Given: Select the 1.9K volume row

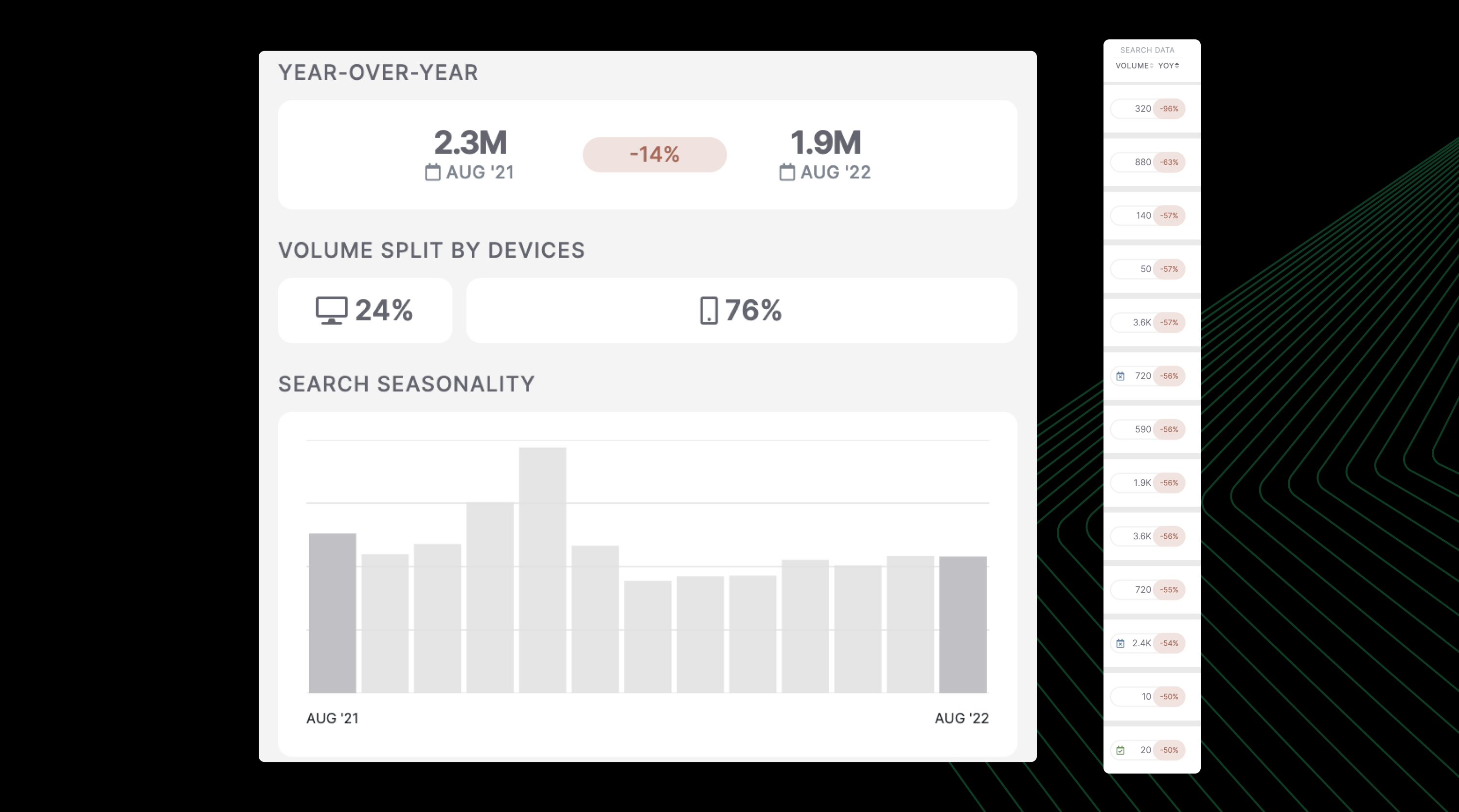Looking at the screenshot, I should pos(1141,483).
